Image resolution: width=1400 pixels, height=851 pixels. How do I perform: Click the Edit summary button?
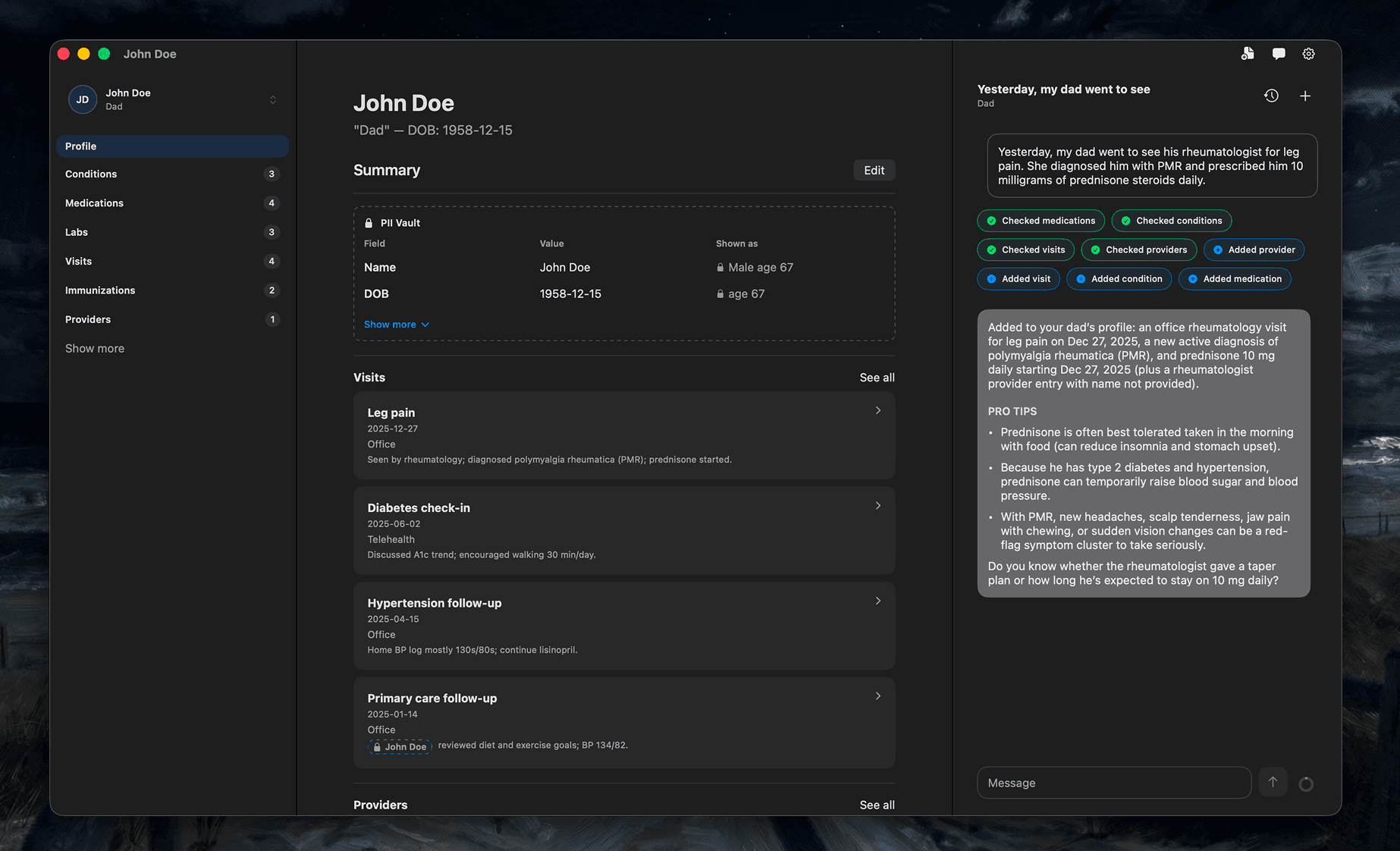[x=874, y=170]
